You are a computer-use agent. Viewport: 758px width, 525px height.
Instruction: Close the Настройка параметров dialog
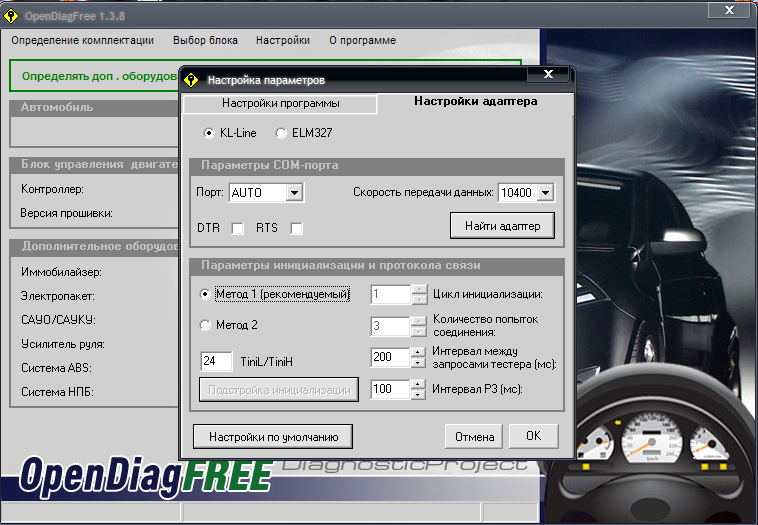[548, 74]
